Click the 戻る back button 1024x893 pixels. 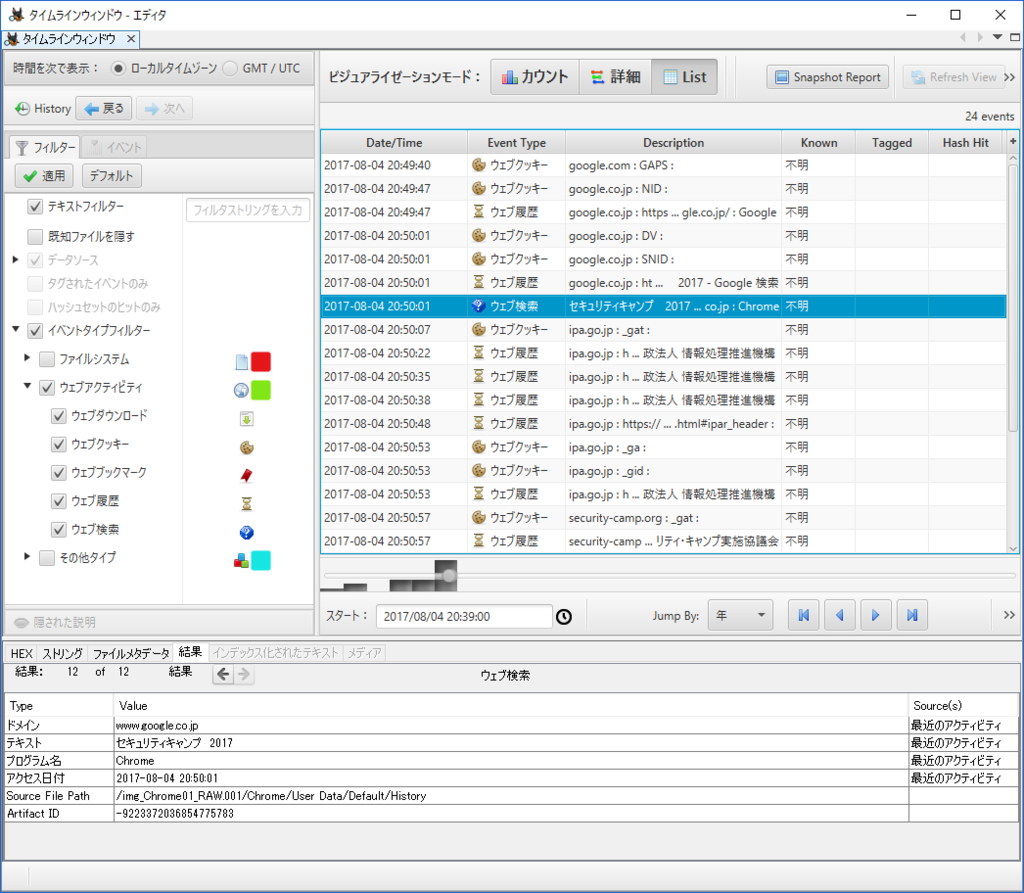click(x=104, y=108)
